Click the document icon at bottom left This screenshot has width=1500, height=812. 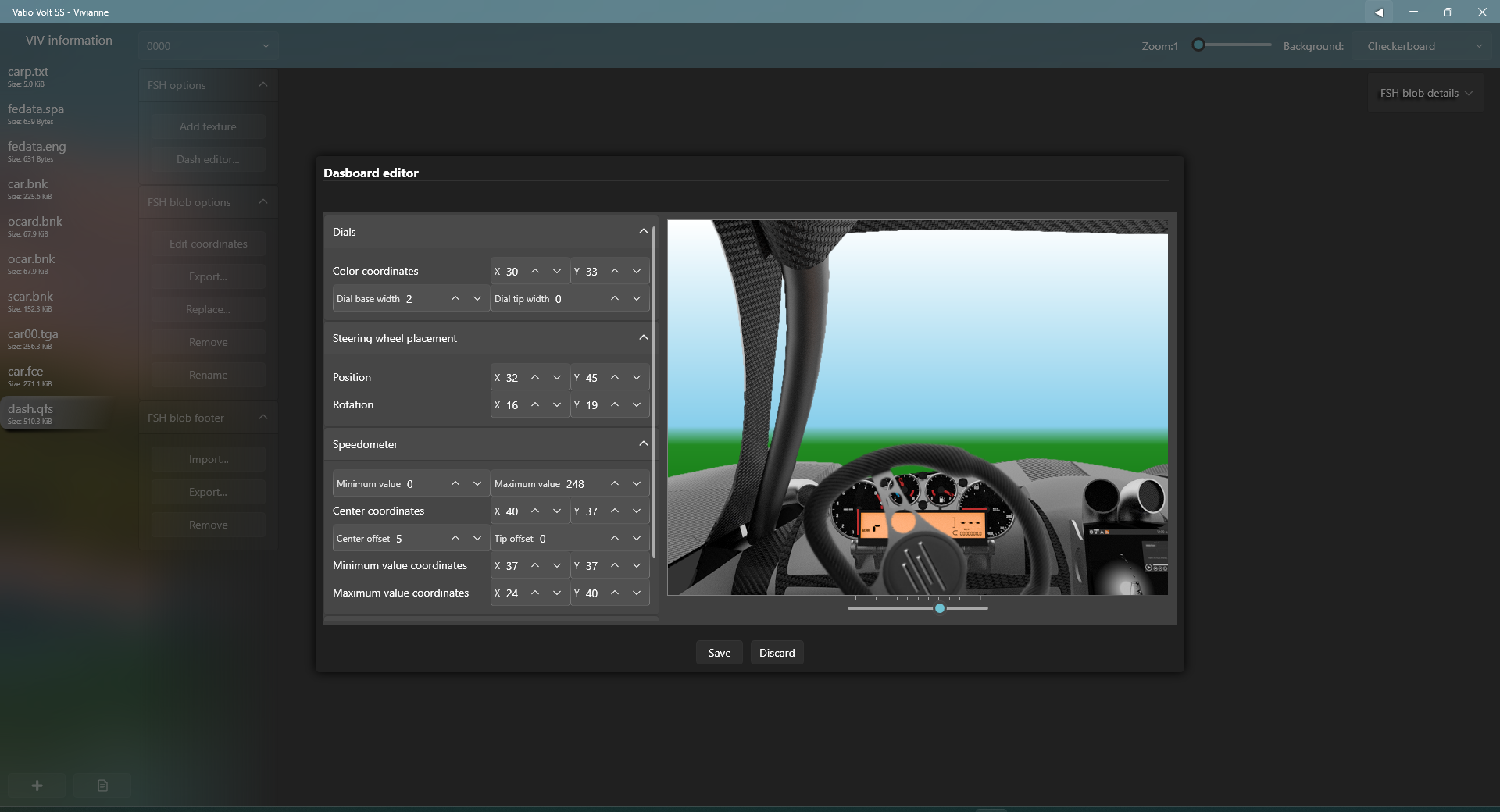click(102, 785)
